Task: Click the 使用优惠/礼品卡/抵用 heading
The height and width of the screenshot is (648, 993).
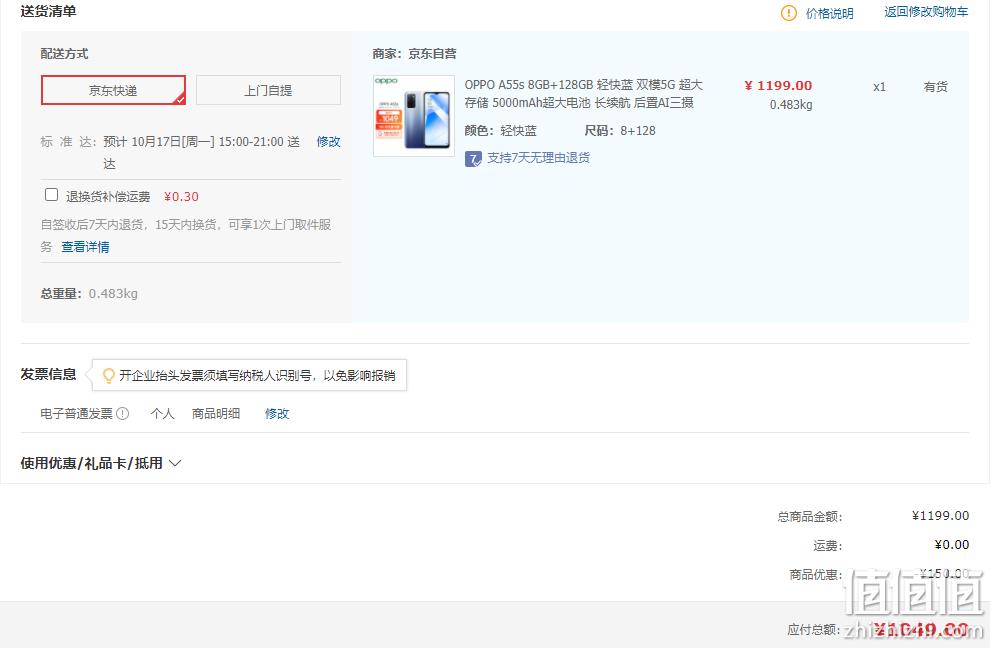Action: click(x=91, y=463)
